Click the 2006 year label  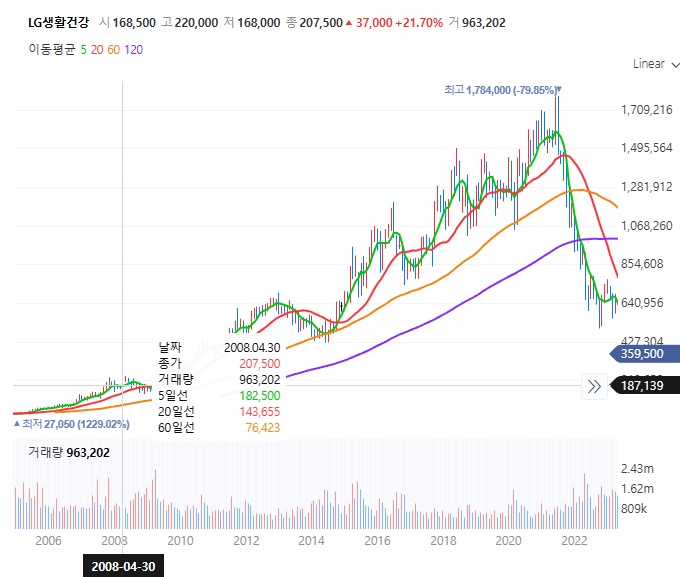coord(48,541)
